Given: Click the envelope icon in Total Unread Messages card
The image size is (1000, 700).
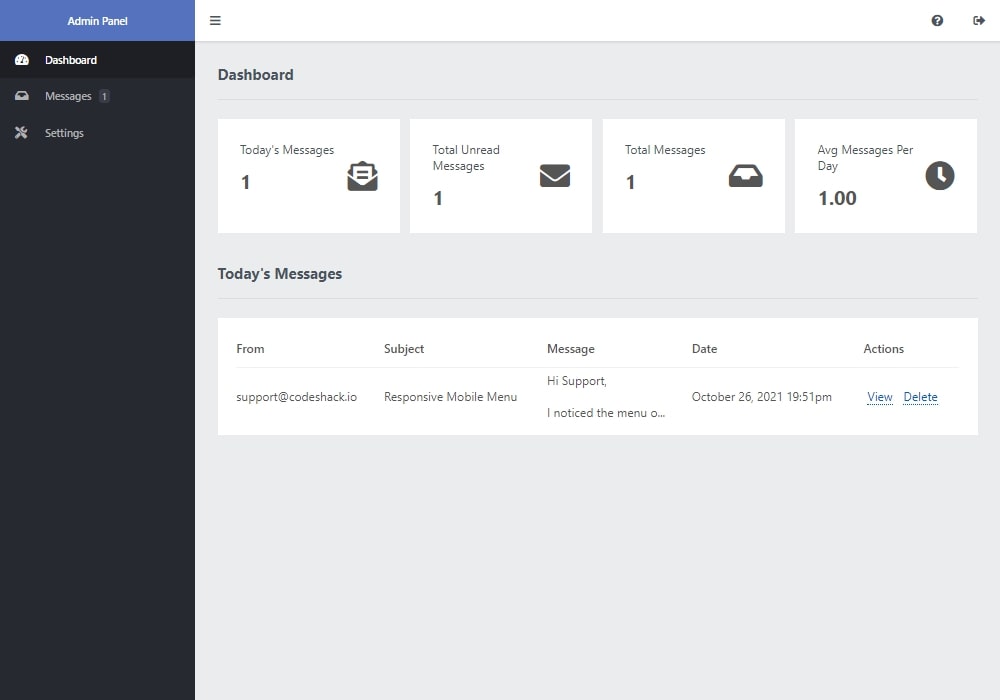Looking at the screenshot, I should [555, 176].
